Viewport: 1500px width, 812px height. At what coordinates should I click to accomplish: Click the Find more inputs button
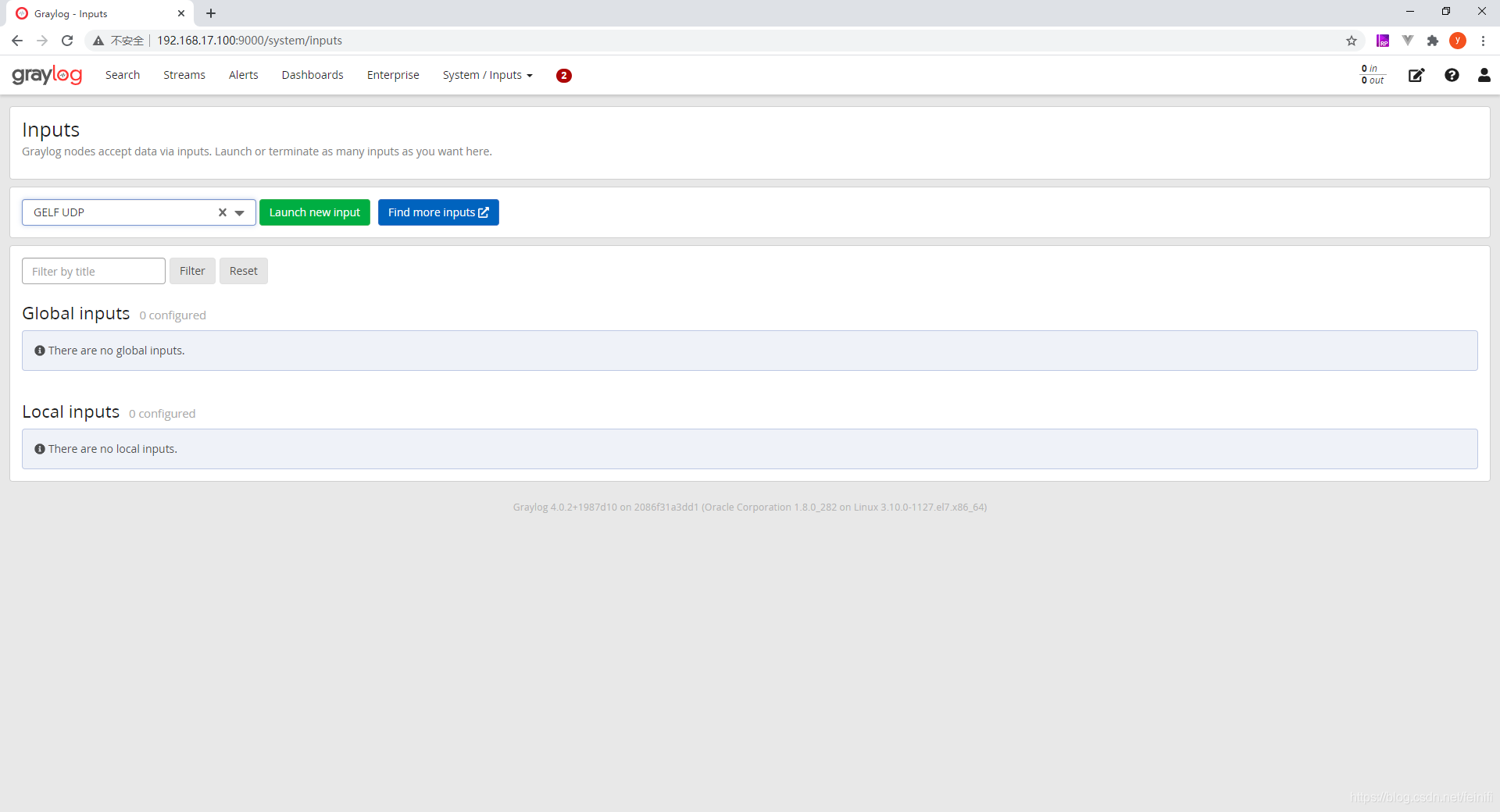(x=438, y=212)
